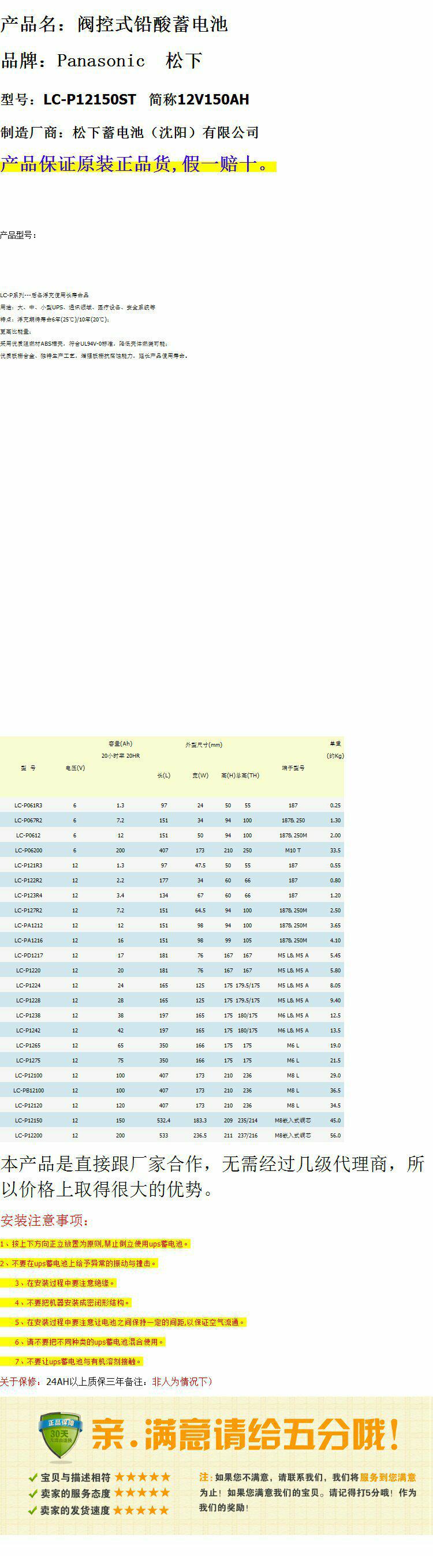
Task: Click table row LC-P1265
Action: click(171, 1045)
